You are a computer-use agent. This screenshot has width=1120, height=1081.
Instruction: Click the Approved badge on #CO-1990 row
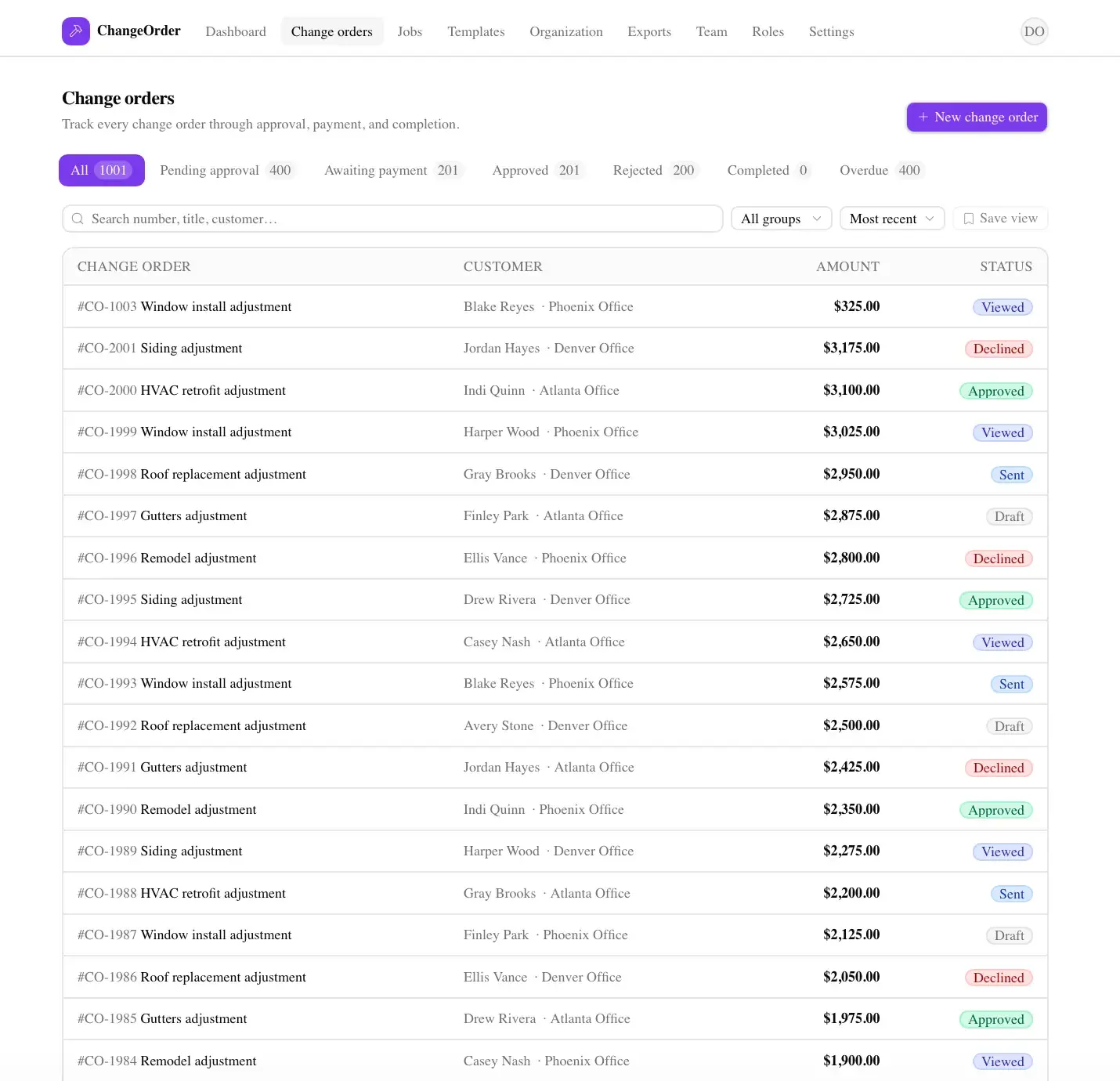pyautogui.click(x=996, y=810)
